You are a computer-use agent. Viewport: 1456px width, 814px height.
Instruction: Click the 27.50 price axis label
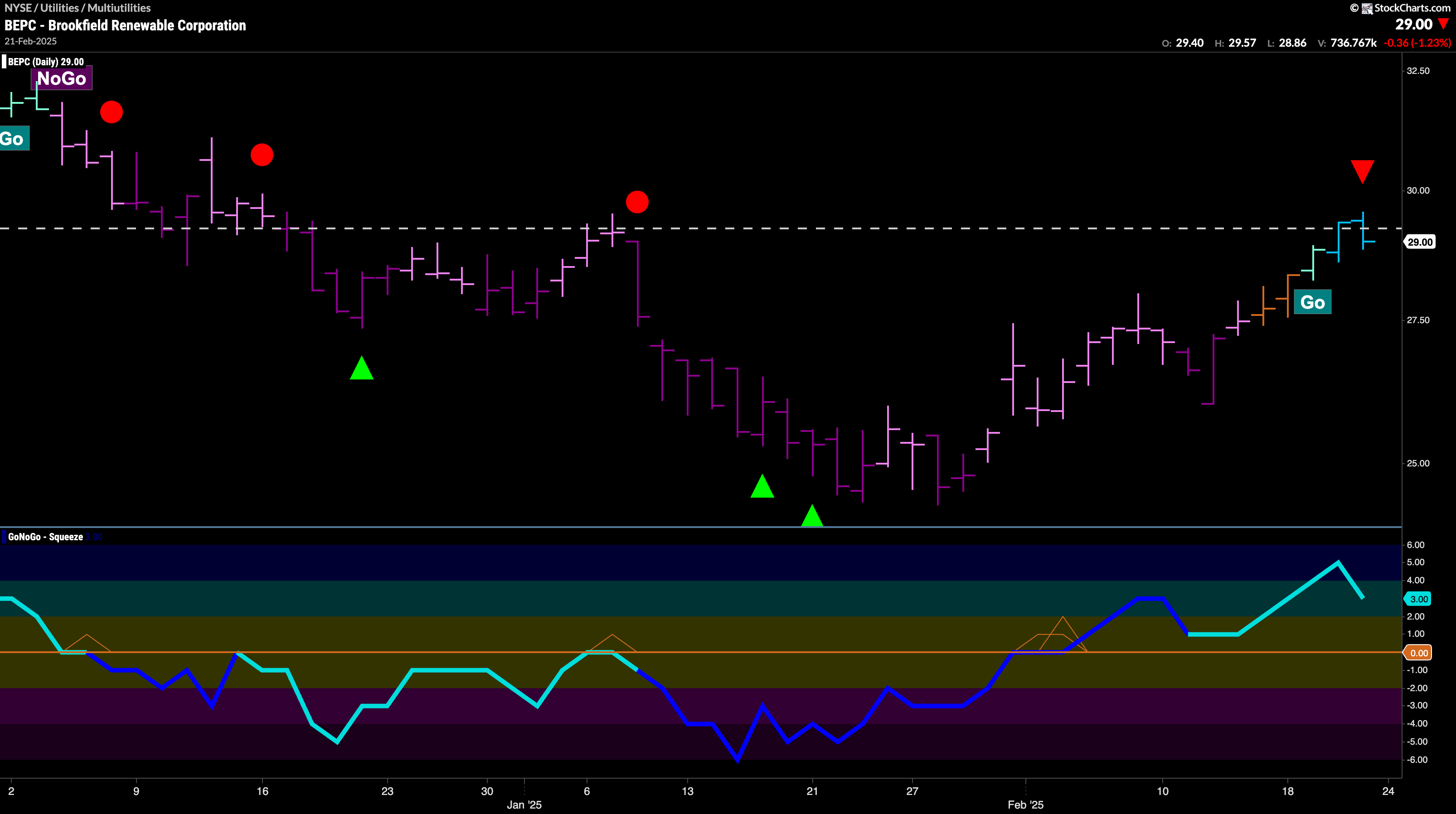(x=1418, y=320)
